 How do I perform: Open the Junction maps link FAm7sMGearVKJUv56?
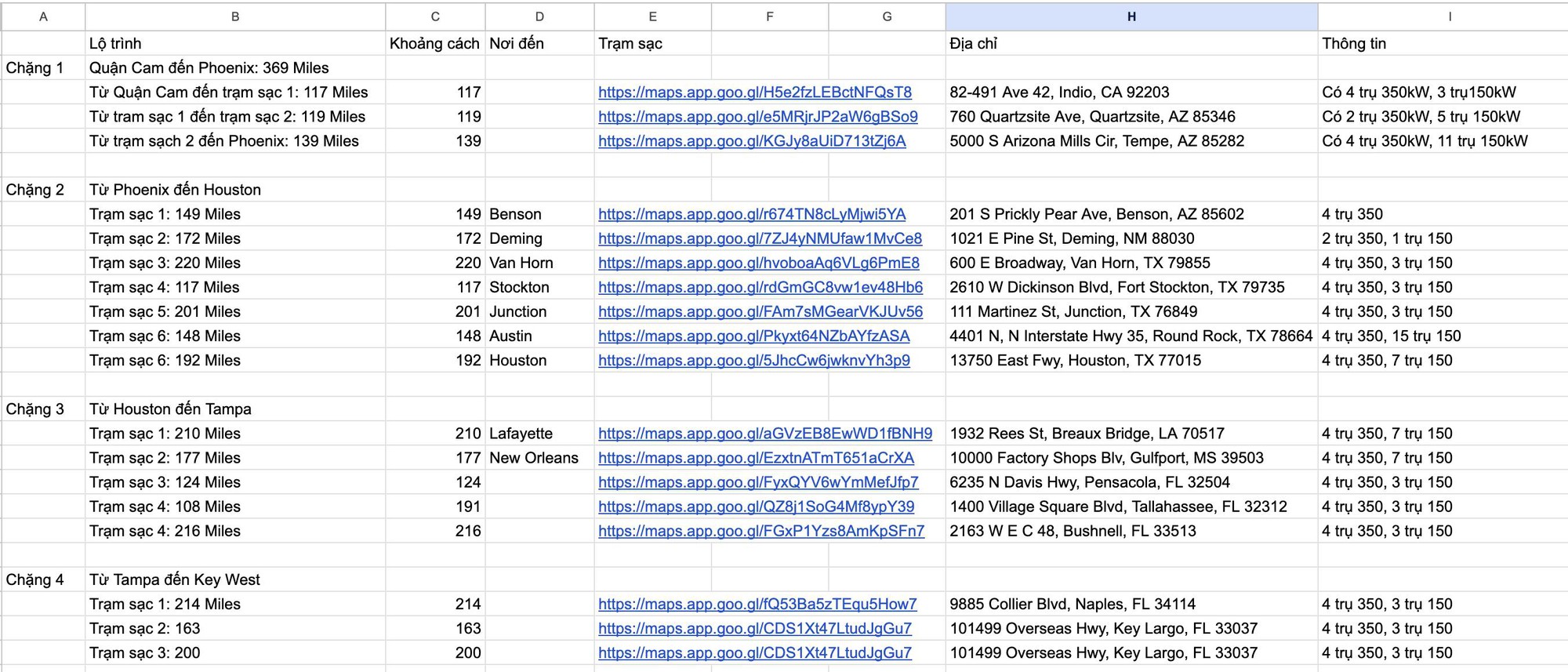pos(760,311)
